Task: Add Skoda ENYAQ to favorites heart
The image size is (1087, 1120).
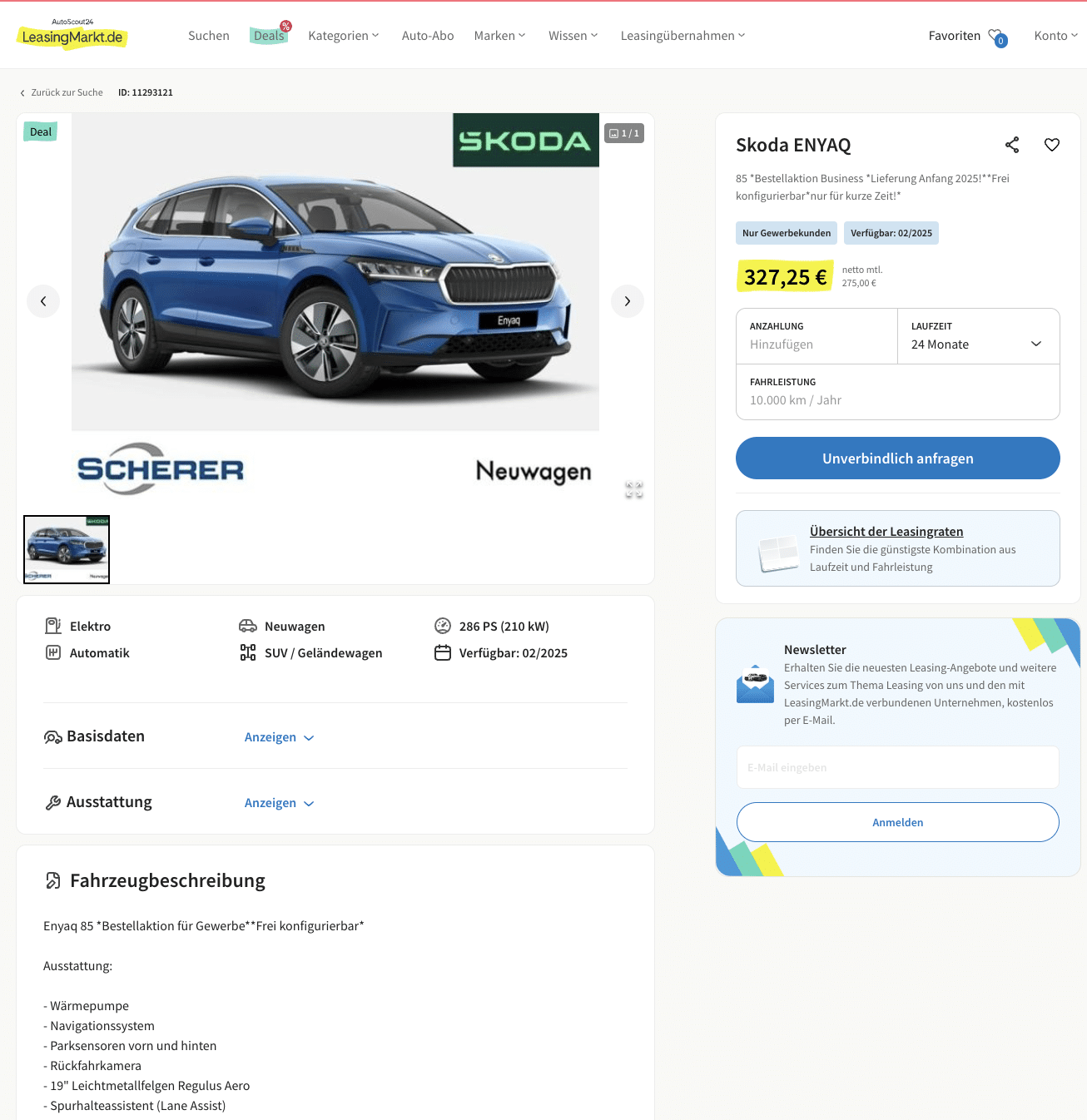Action: pyautogui.click(x=1052, y=145)
